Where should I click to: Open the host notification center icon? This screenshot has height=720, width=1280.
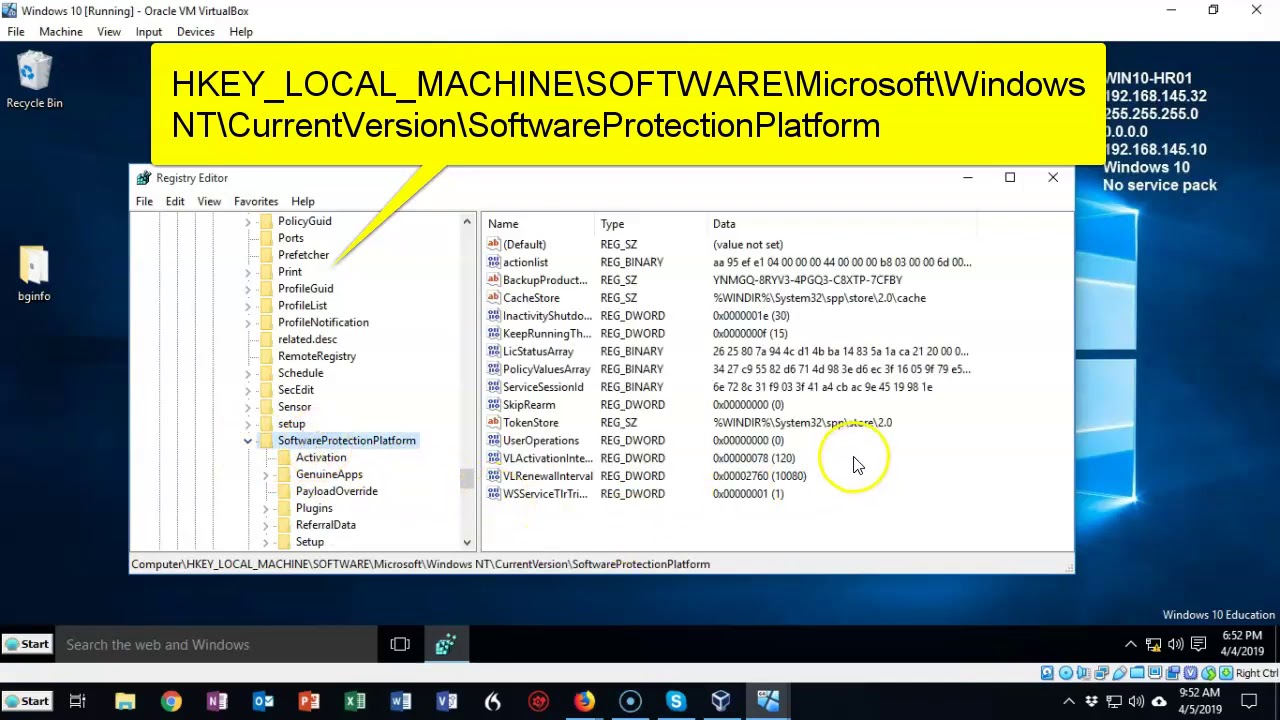coord(1249,701)
